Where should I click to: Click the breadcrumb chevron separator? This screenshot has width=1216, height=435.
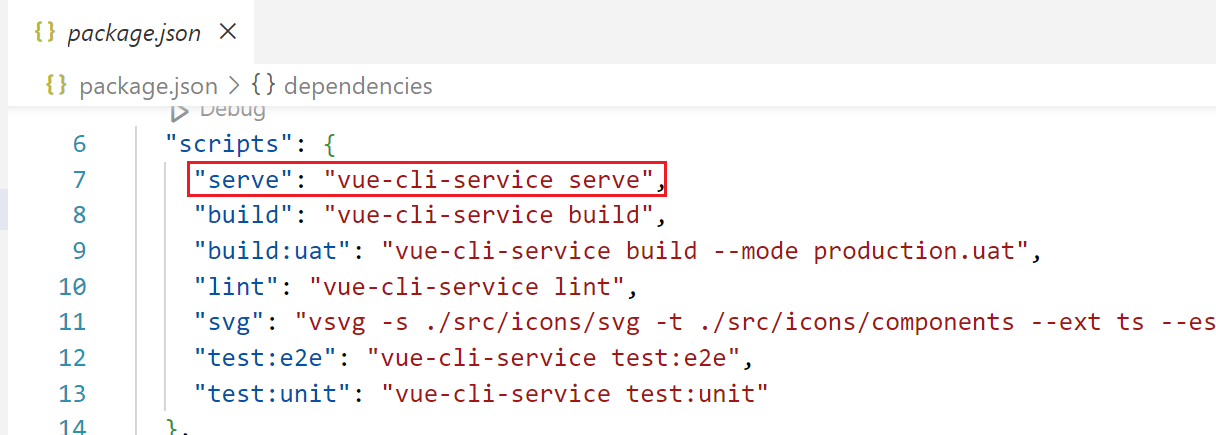point(235,86)
